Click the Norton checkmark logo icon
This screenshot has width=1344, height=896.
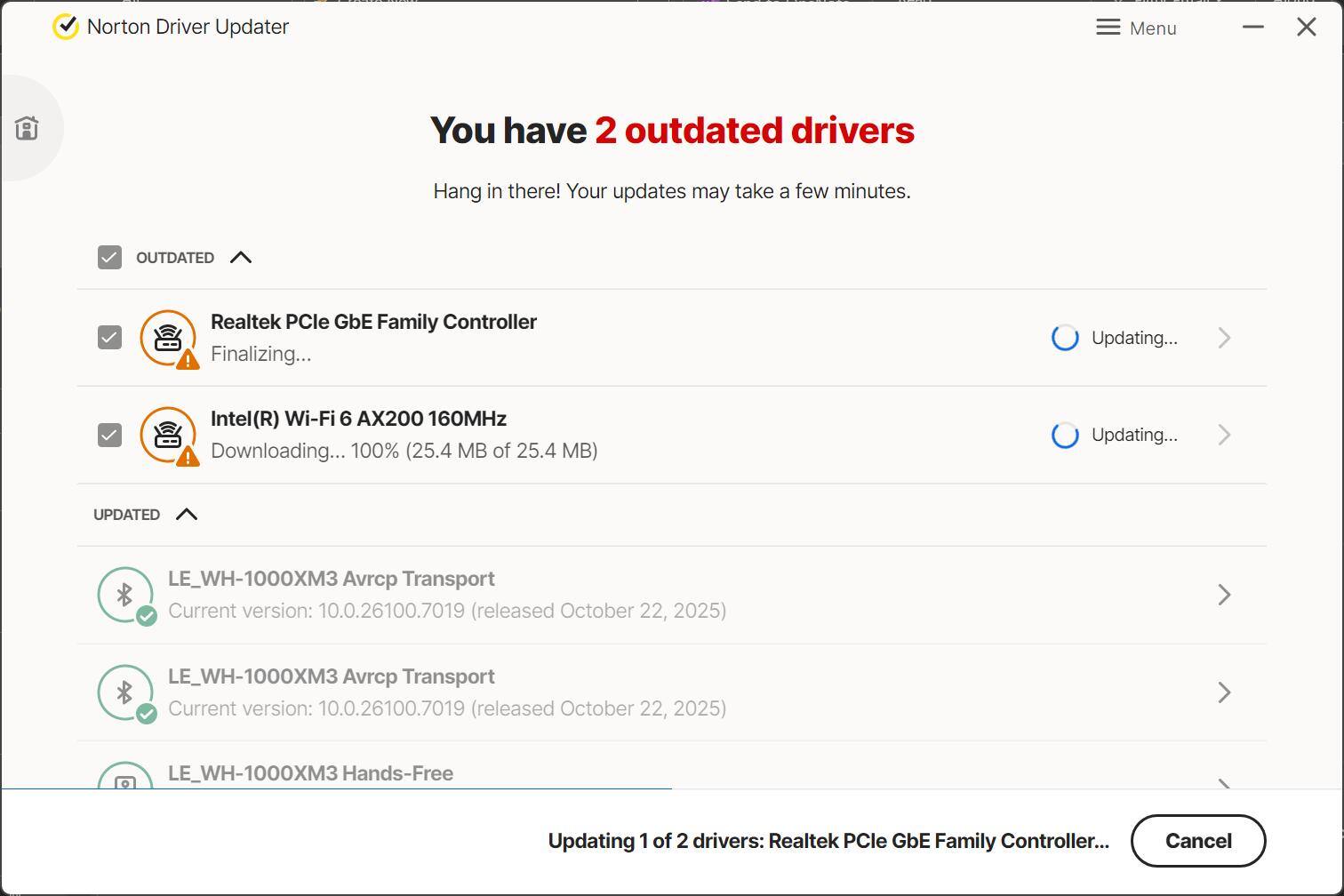click(65, 27)
